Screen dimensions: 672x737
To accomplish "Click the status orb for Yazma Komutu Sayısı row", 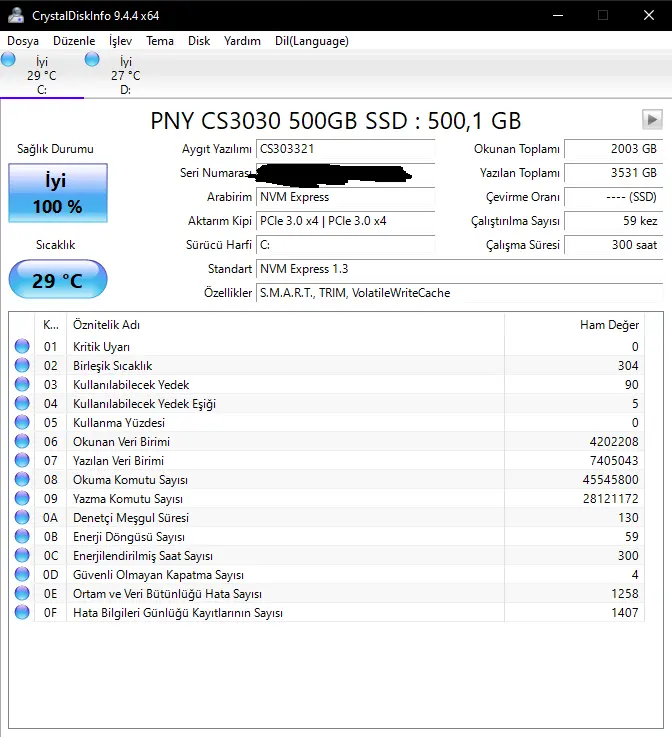I will [x=22, y=498].
